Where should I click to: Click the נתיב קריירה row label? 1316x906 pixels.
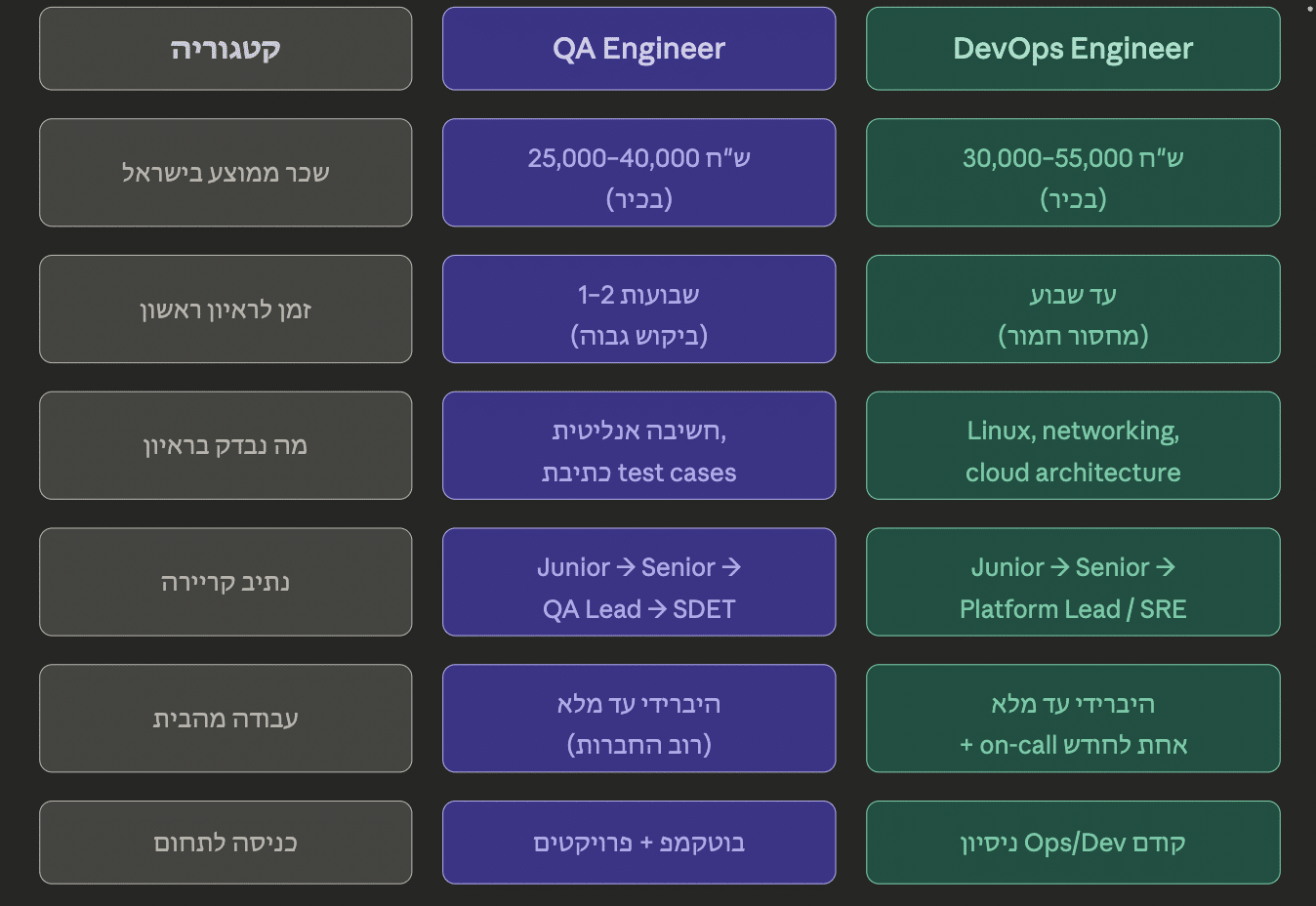pos(226,582)
